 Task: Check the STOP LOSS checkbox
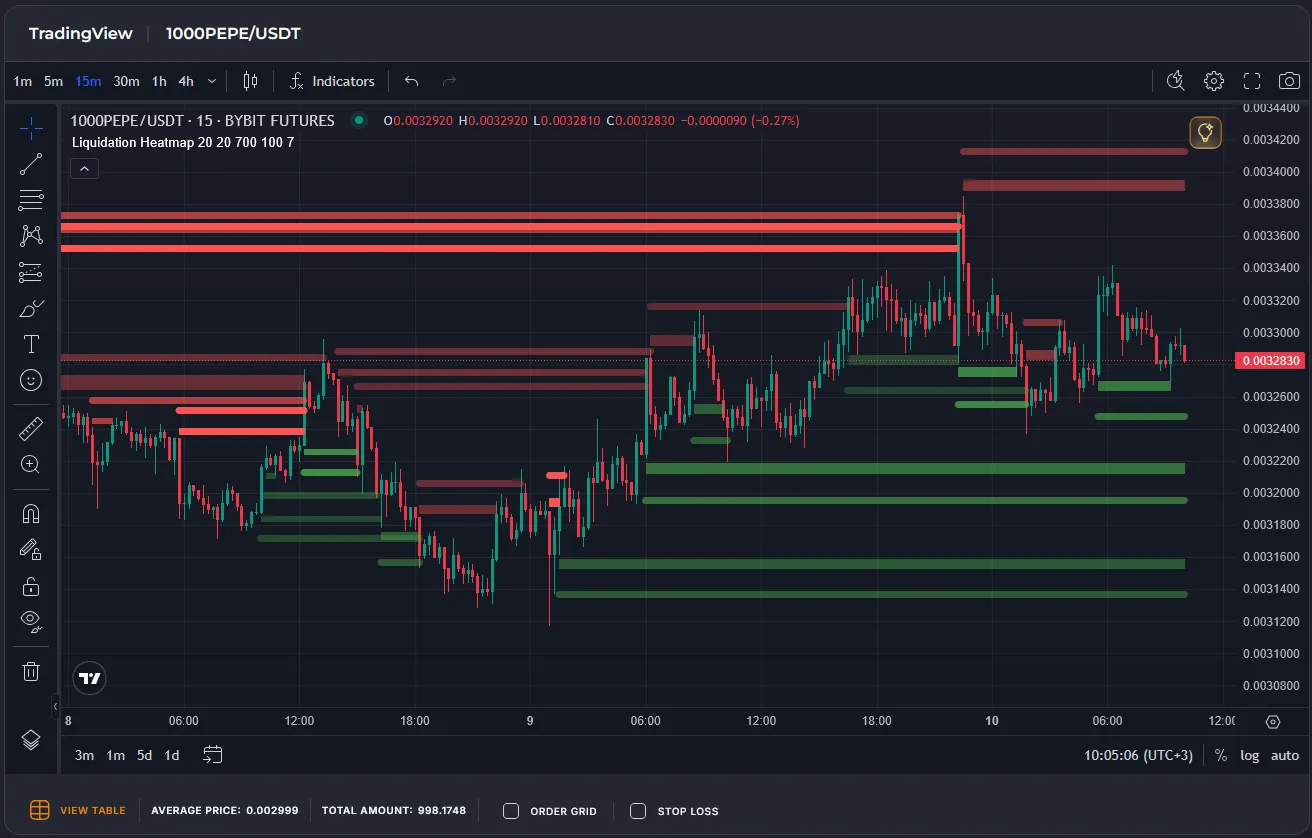tap(636, 811)
